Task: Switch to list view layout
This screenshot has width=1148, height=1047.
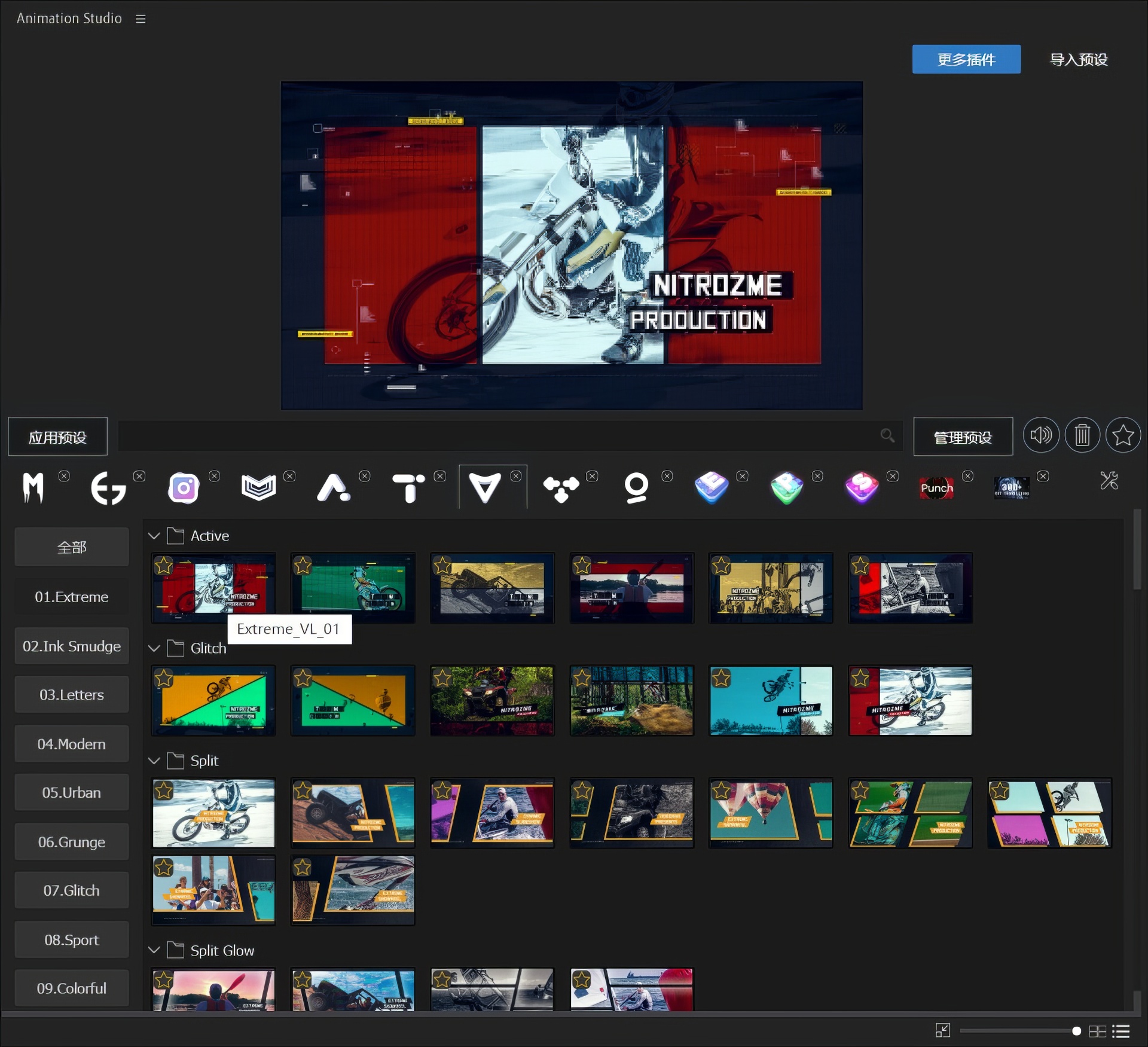Action: 1121,1031
